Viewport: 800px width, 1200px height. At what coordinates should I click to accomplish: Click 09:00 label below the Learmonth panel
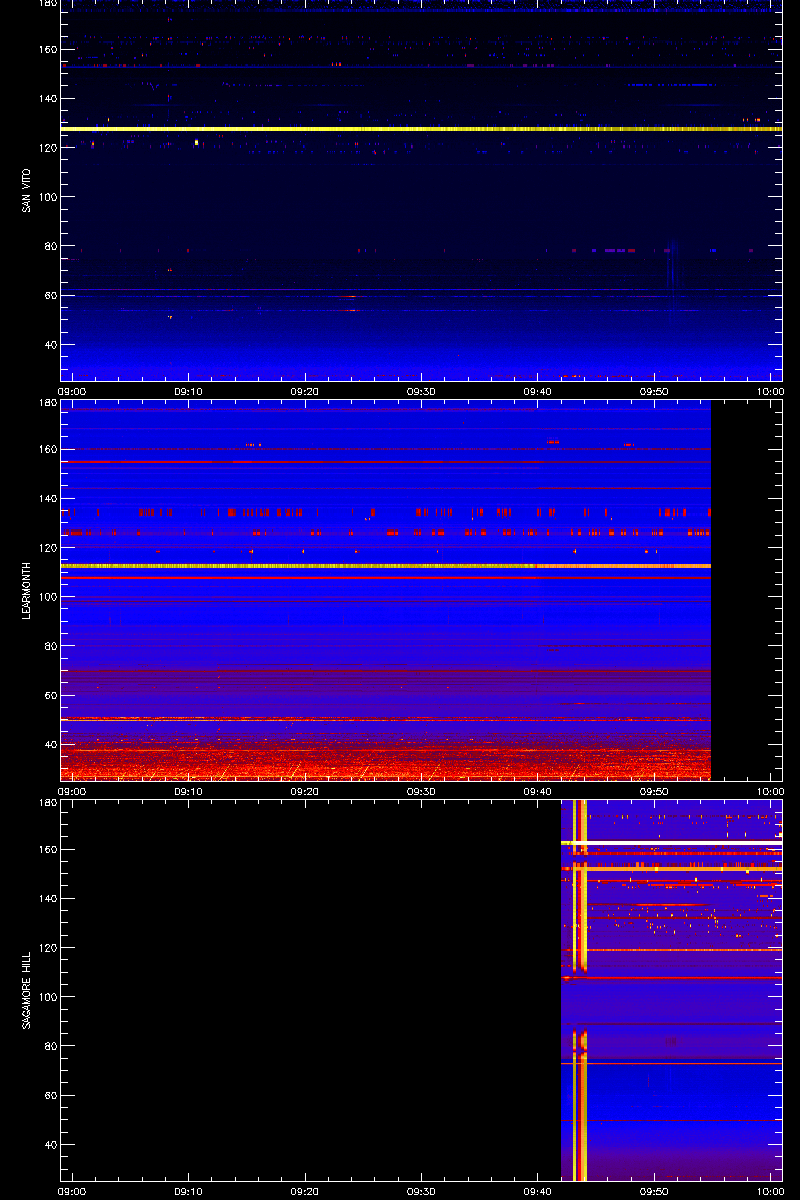click(x=72, y=791)
